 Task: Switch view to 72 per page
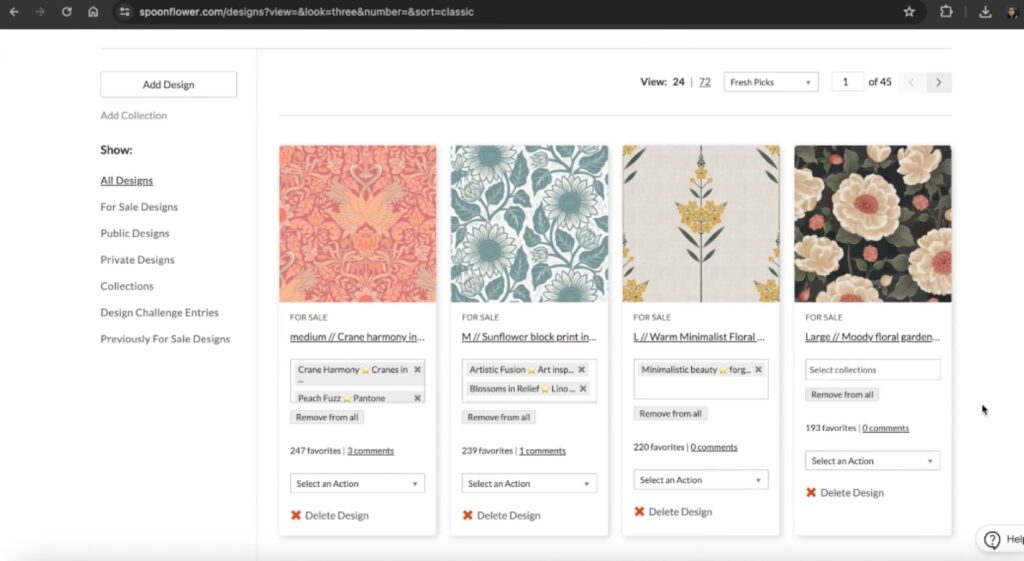[x=705, y=82]
